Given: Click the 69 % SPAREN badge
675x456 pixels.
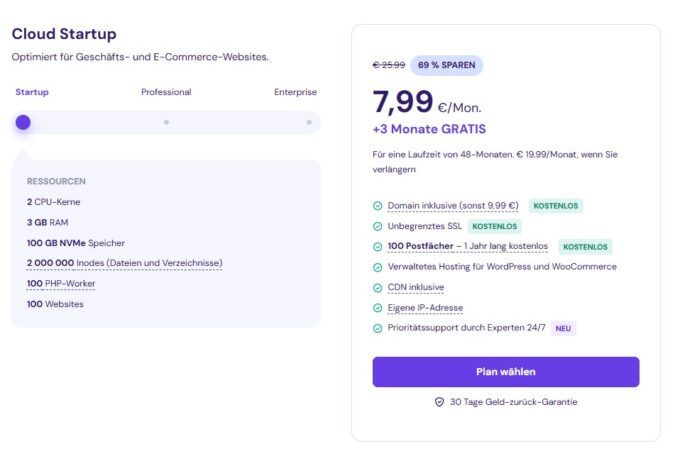Looking at the screenshot, I should click(x=445, y=65).
